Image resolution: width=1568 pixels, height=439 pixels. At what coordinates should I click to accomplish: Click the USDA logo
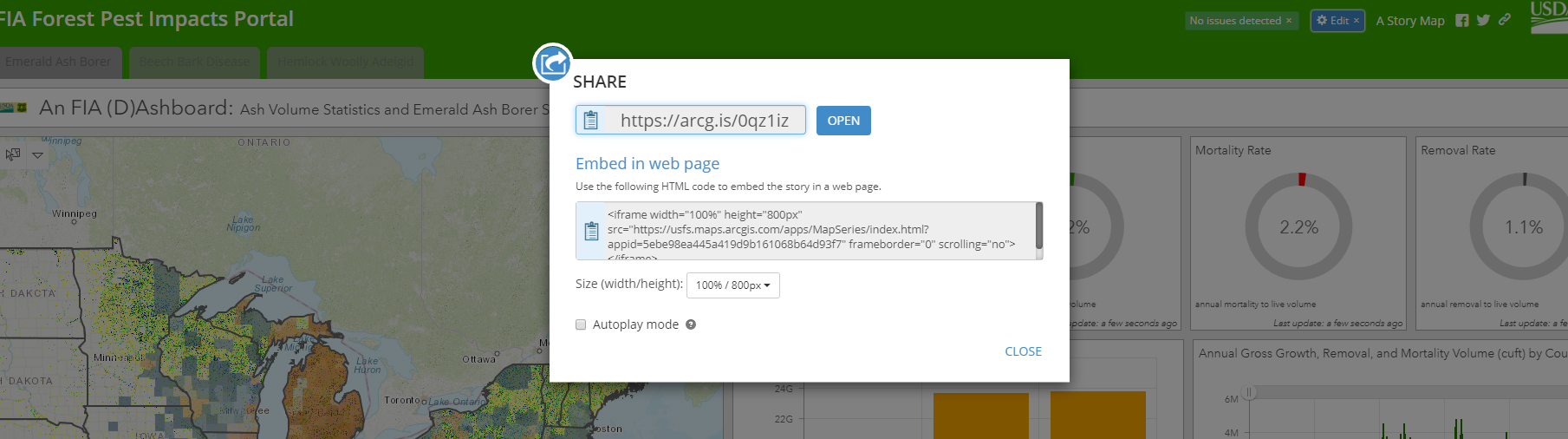pos(1550,17)
